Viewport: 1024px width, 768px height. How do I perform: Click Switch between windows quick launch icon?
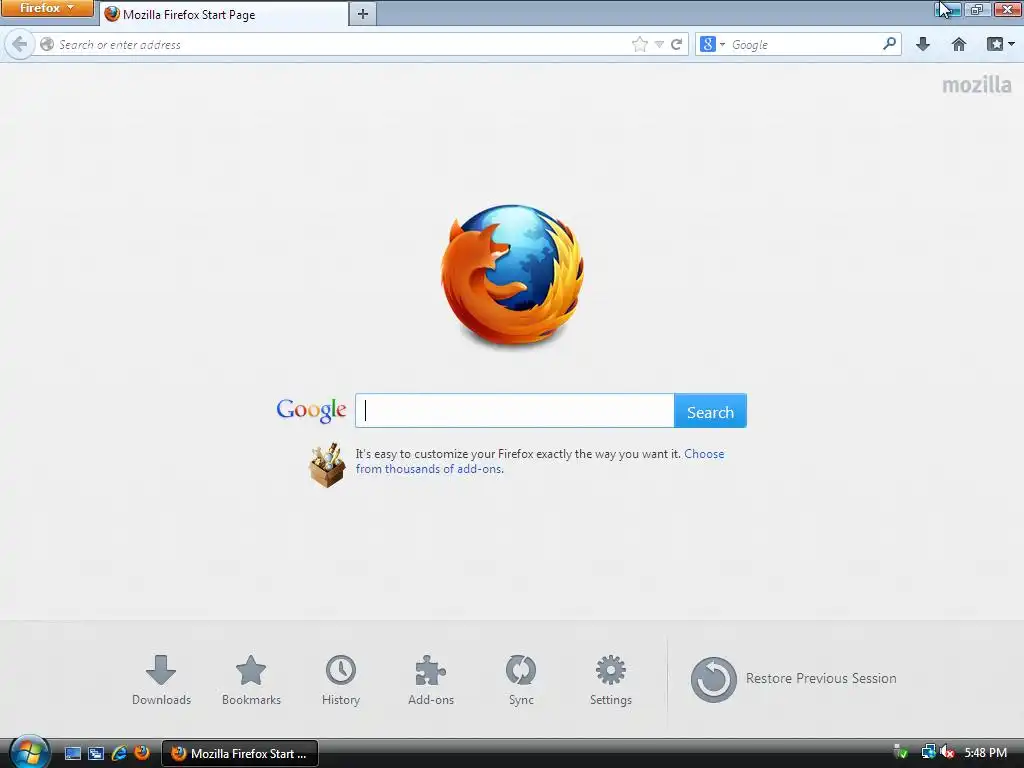(x=96, y=754)
